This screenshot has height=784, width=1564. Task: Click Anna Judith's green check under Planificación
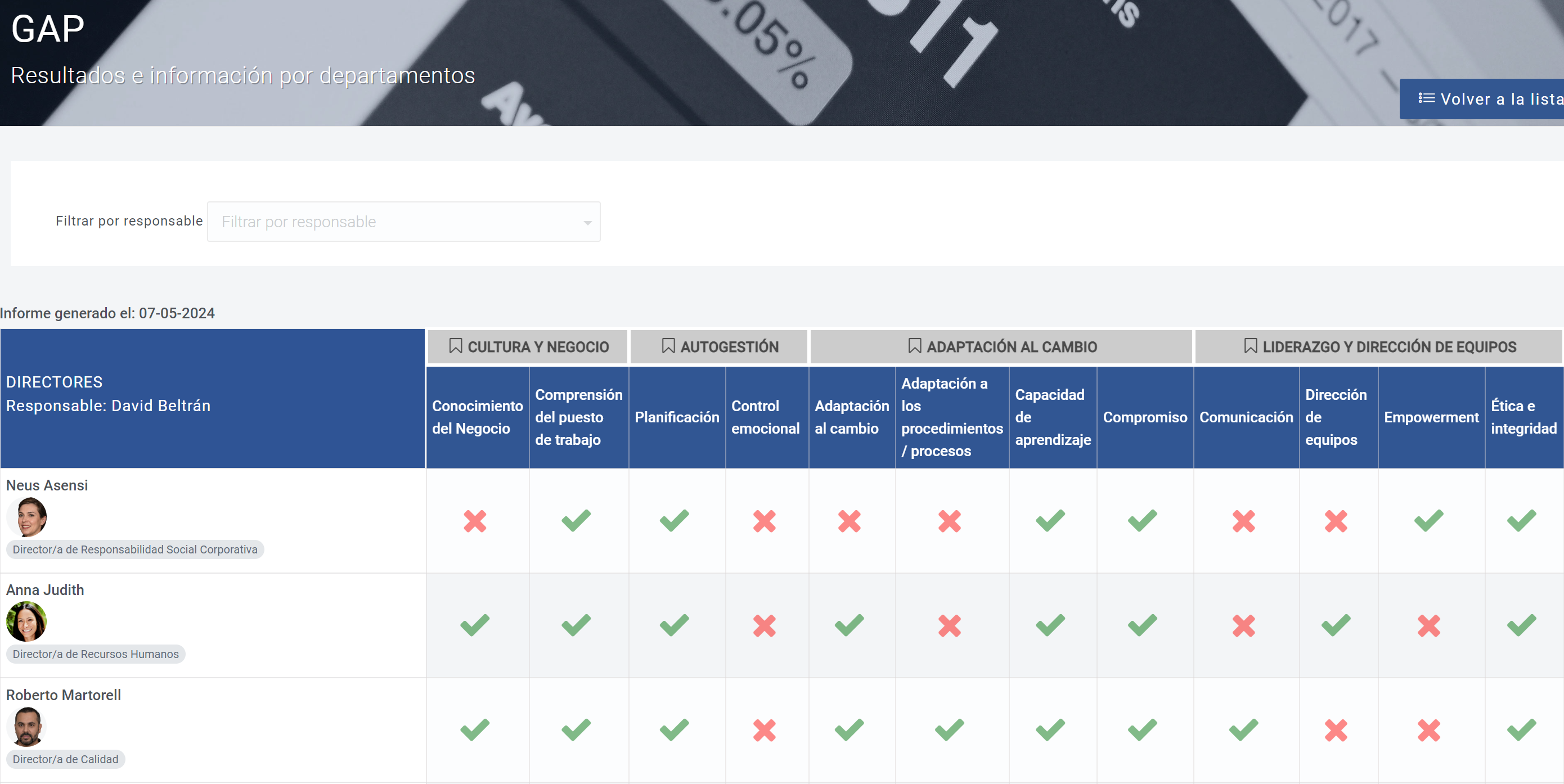674,625
